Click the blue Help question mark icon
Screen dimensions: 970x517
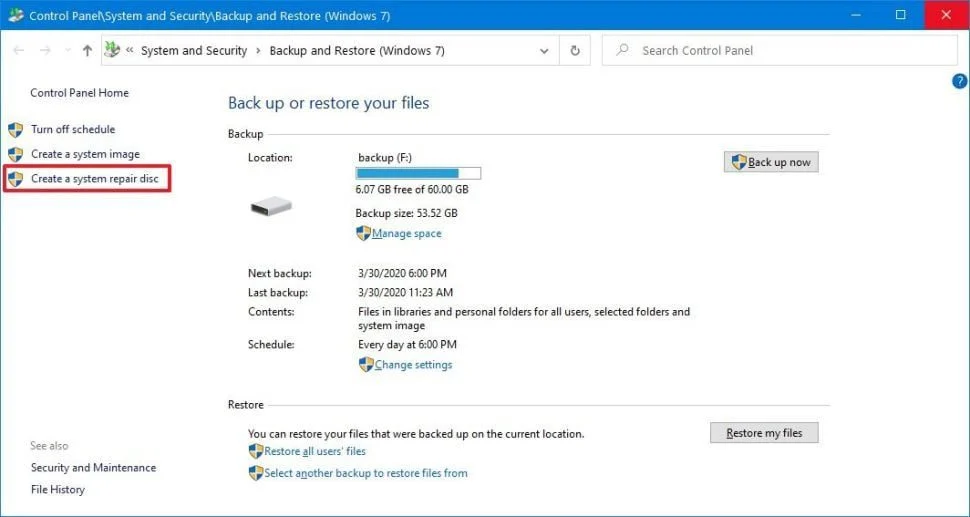point(960,81)
